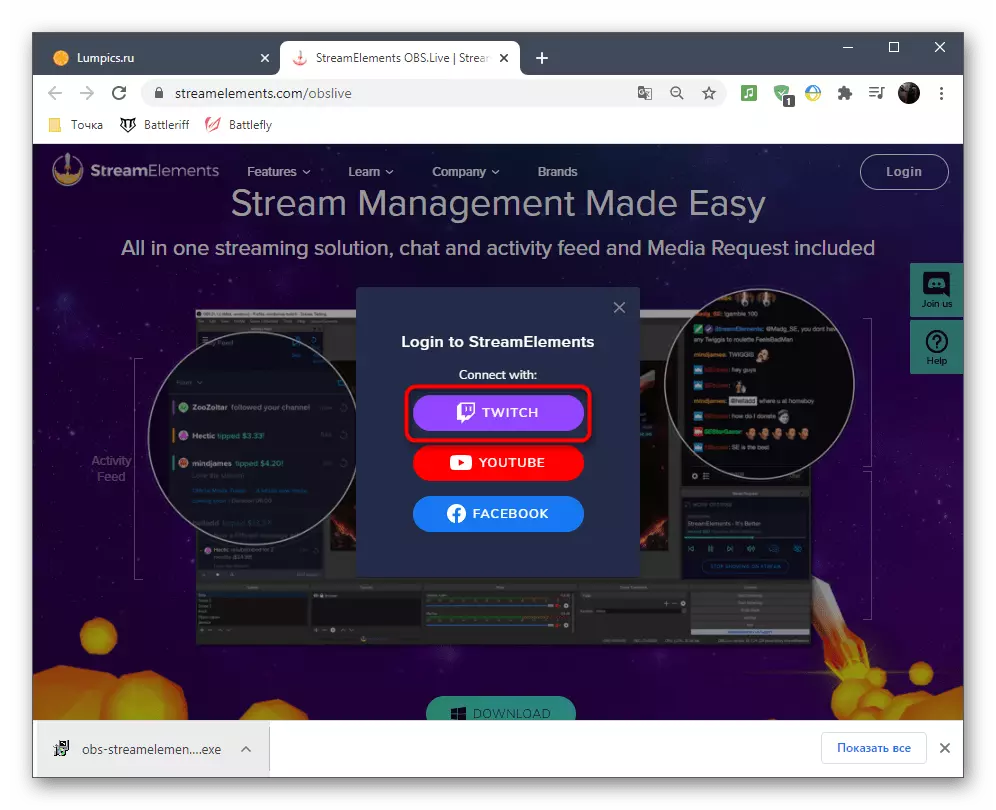
Task: Go forward to next page
Action: click(x=87, y=93)
